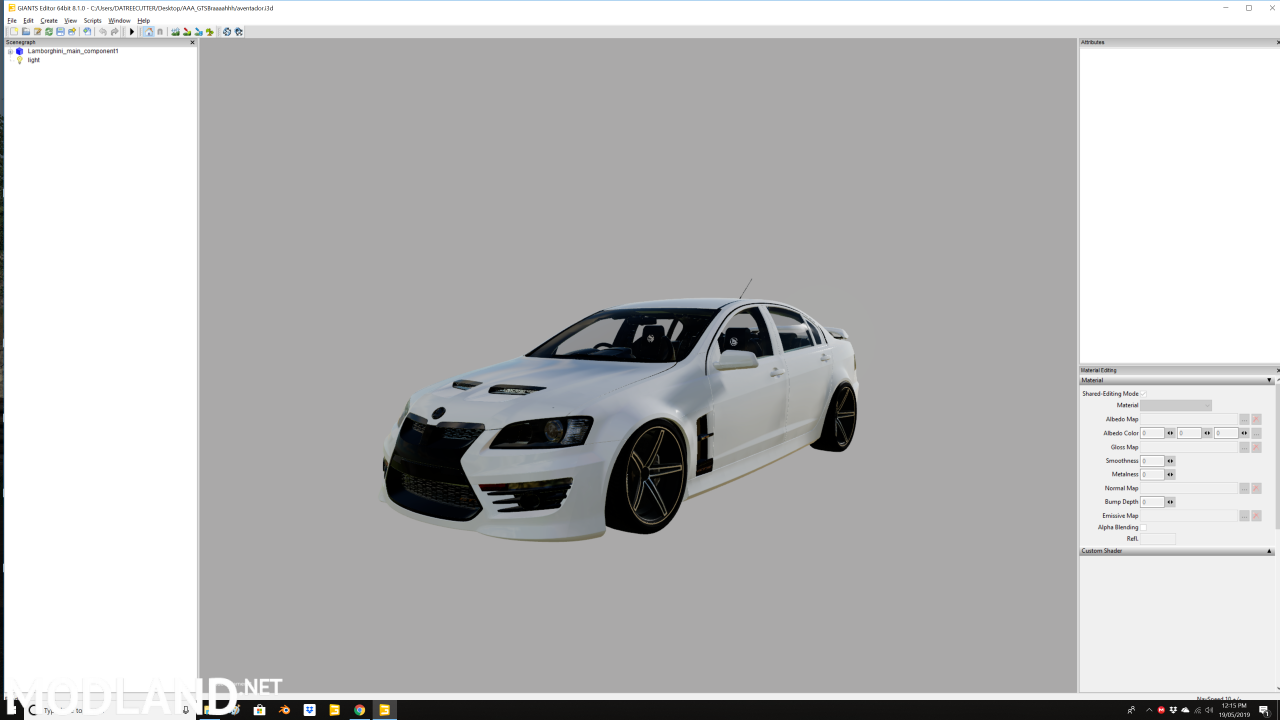The height and width of the screenshot is (720, 1280).
Task: Open the Window menu
Action: coord(119,20)
